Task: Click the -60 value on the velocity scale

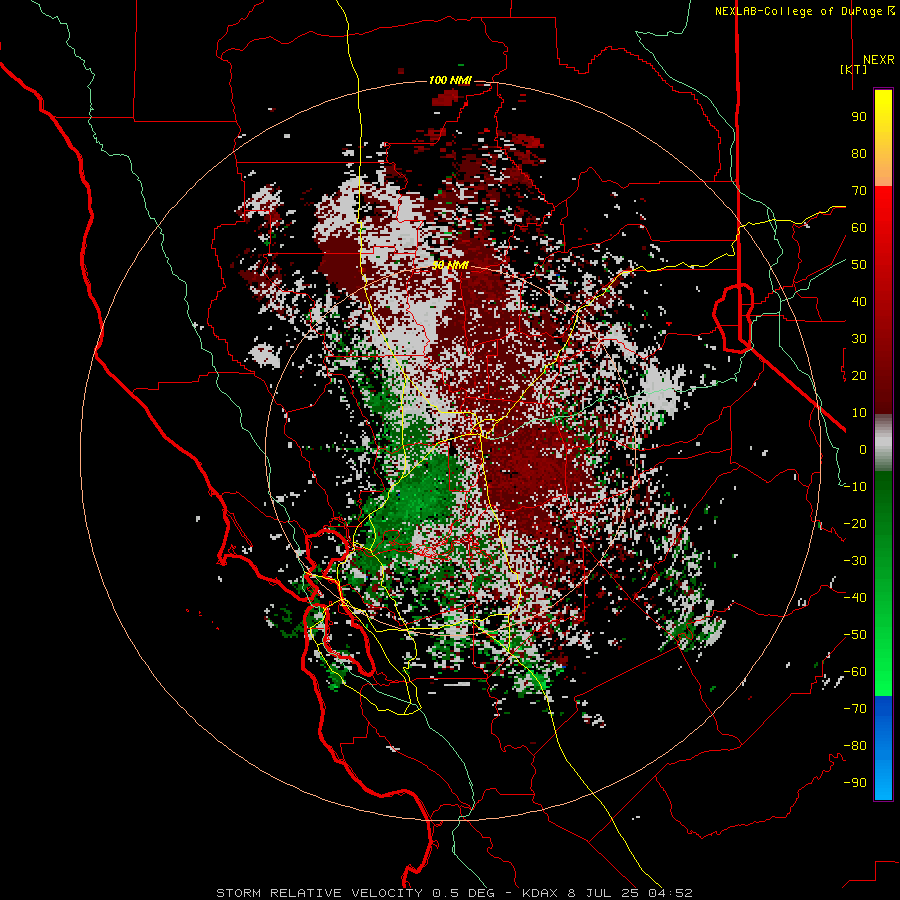Action: 855,672
